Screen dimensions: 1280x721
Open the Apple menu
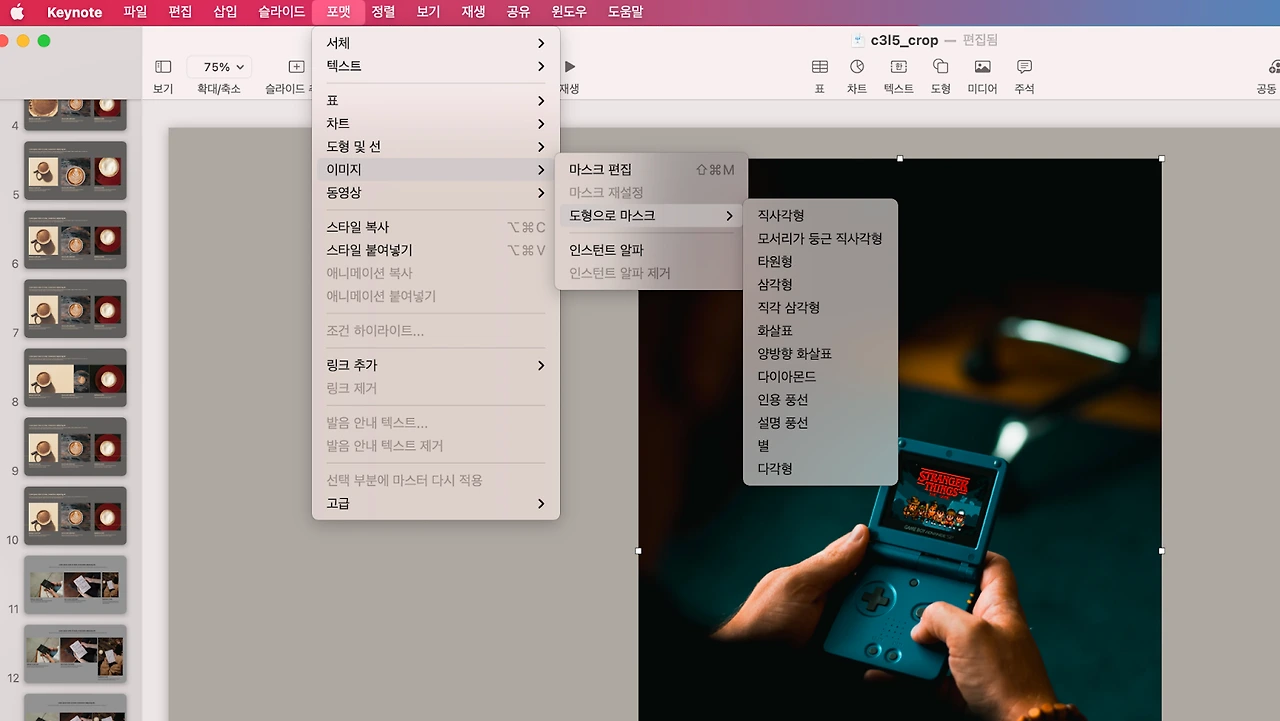pos(17,12)
